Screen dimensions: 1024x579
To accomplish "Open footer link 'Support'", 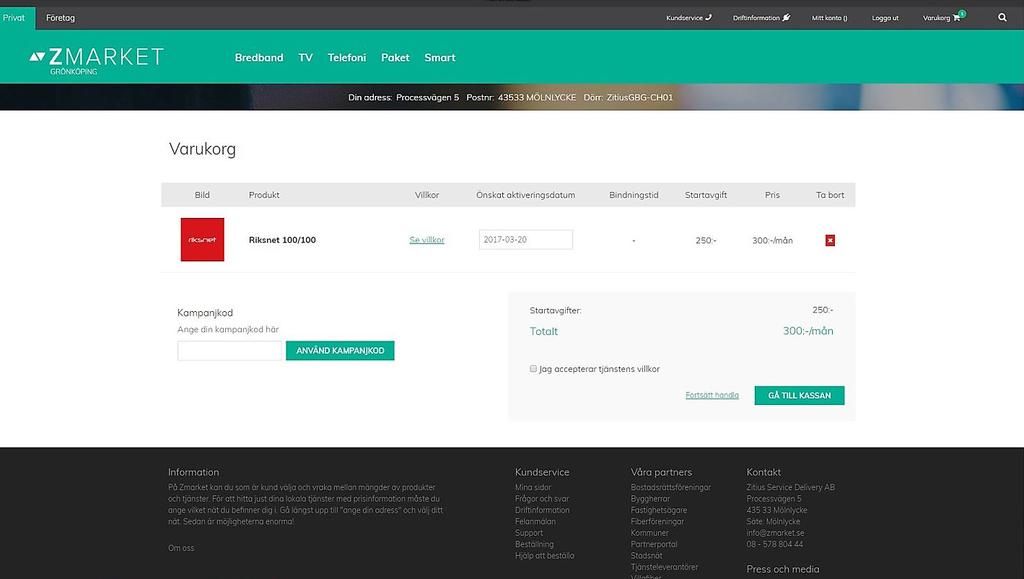I will coord(529,533).
